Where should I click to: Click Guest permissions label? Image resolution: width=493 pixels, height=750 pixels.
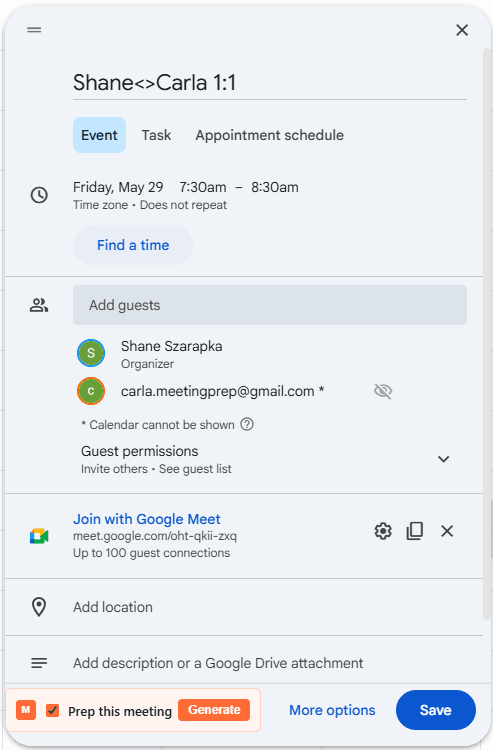coord(140,451)
